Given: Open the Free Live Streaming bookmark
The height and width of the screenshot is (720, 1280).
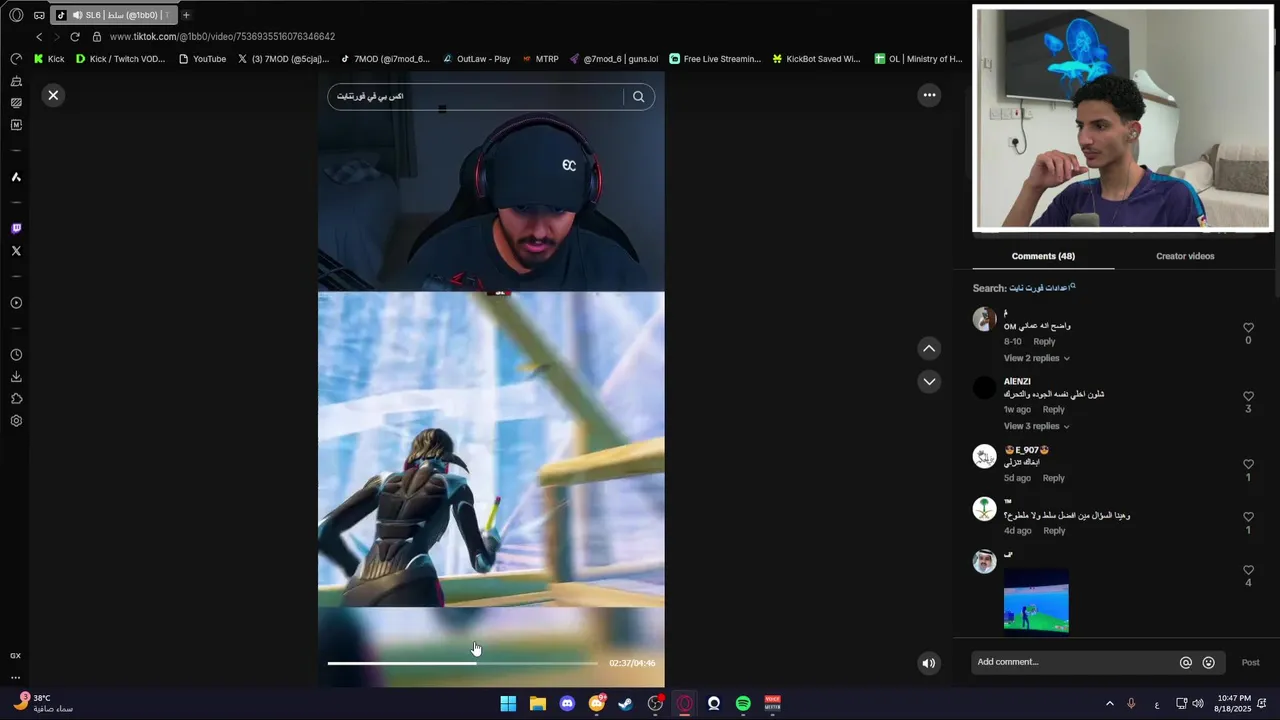Looking at the screenshot, I should (x=715, y=59).
